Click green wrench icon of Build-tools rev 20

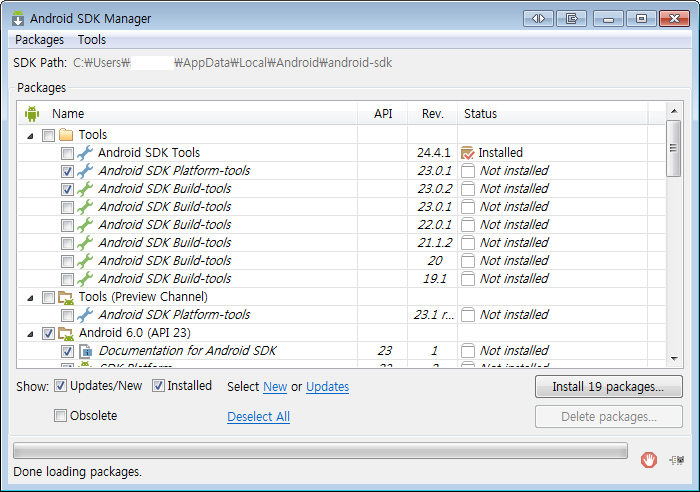pos(85,261)
